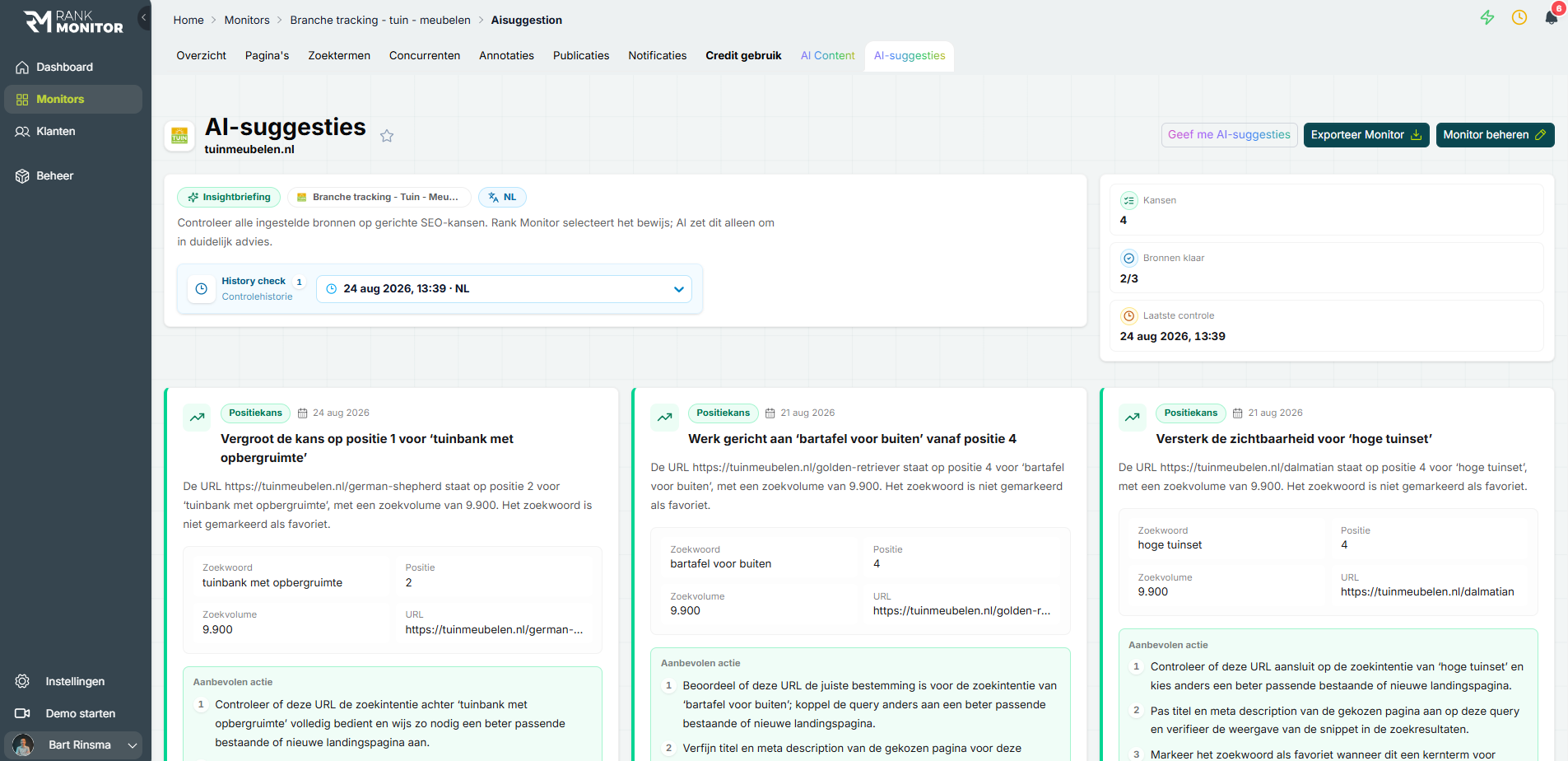Open Dashboard from the sidebar
The width and height of the screenshot is (1568, 761).
pos(72,67)
